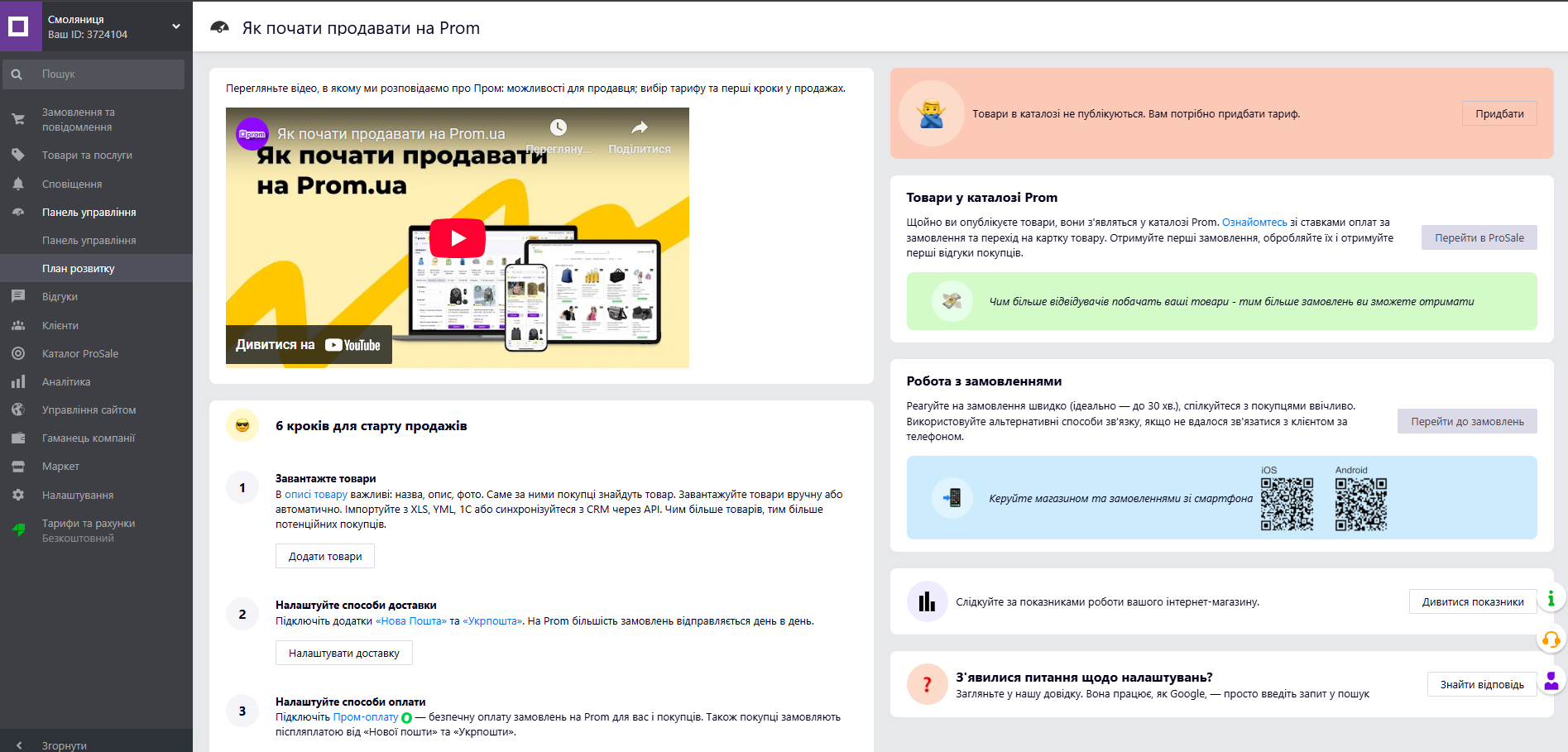
Task: Click the gear icon for Налаштування
Action: tap(18, 495)
